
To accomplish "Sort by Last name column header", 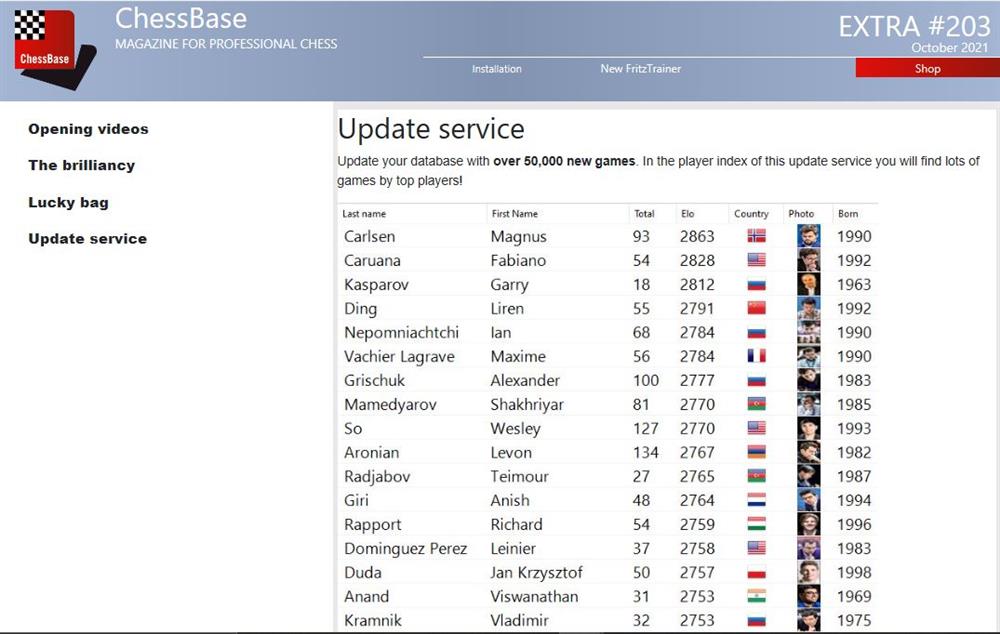I will tap(364, 214).
